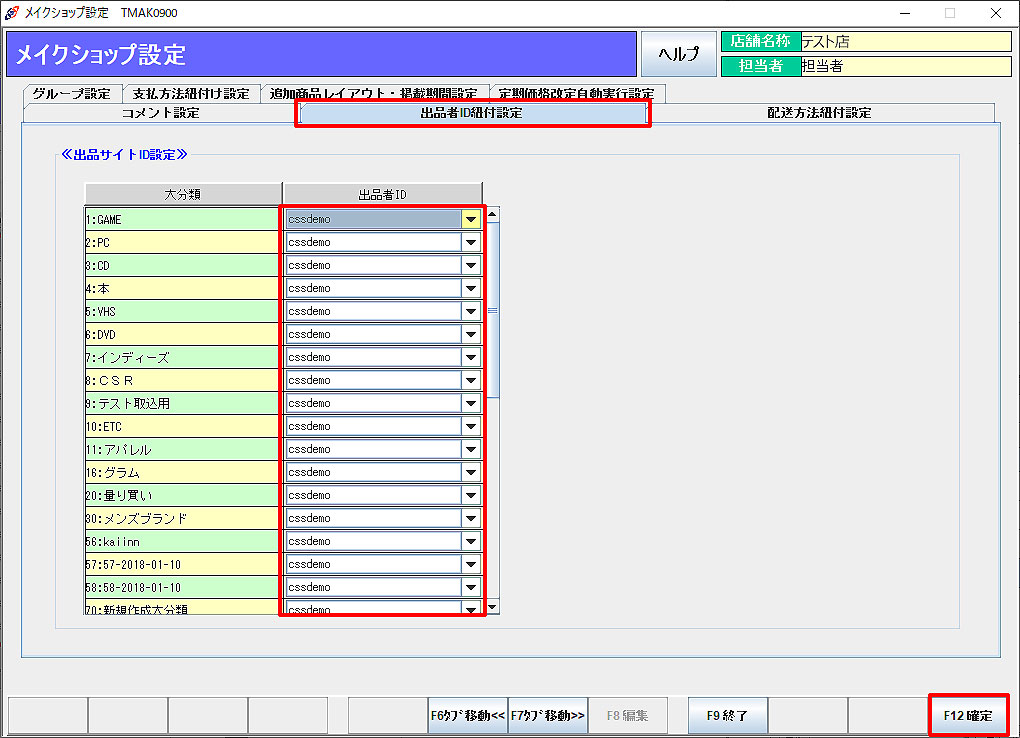Select the コメント設定 tab

click(x=160, y=113)
